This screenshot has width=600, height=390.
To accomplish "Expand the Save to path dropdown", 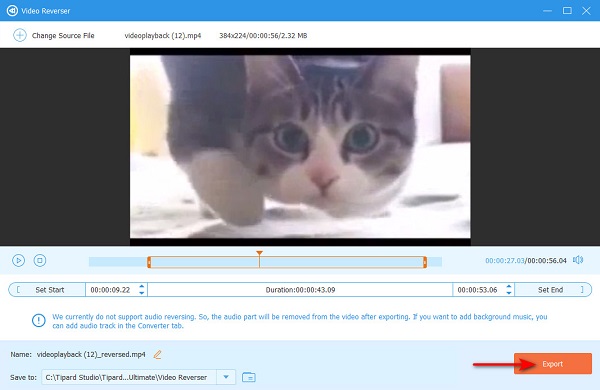I will click(226, 377).
